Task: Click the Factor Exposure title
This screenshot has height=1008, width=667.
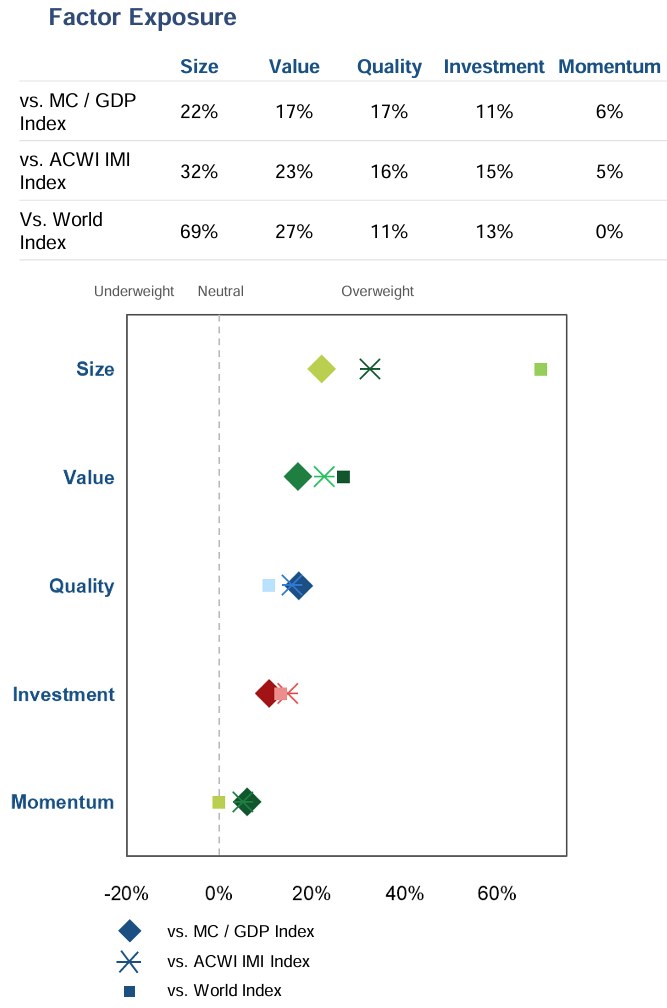Action: coord(142,18)
